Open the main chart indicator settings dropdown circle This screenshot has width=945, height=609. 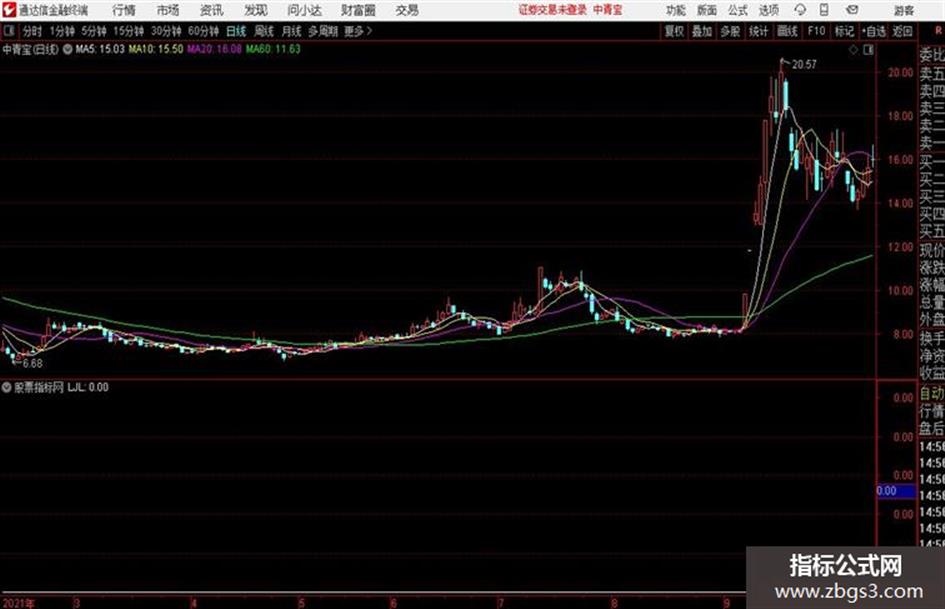pyautogui.click(x=68, y=49)
